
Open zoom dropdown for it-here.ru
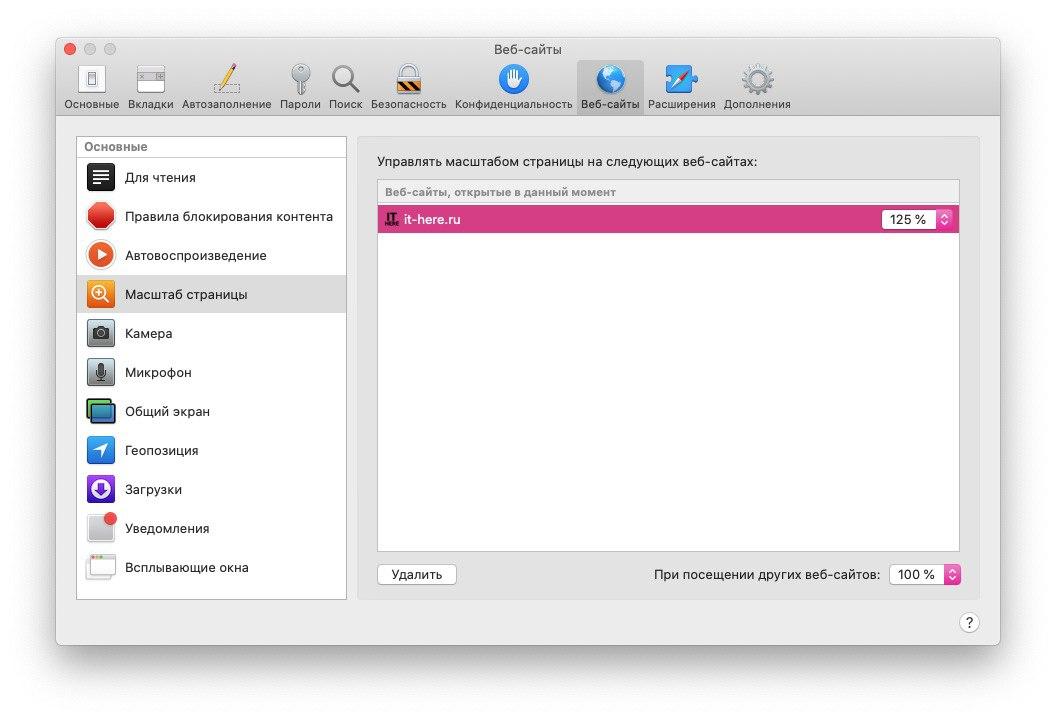click(x=944, y=219)
